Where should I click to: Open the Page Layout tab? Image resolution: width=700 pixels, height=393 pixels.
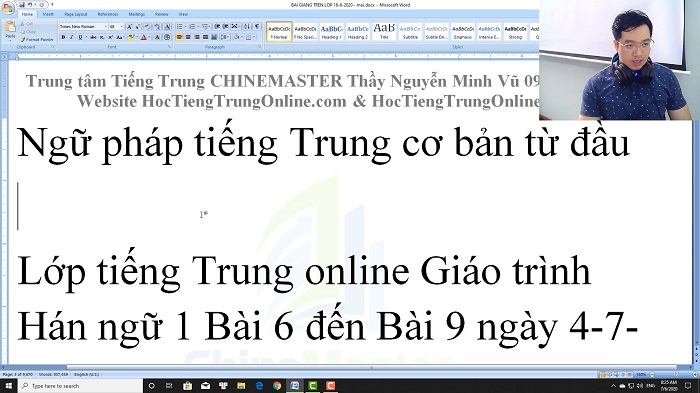coord(76,14)
